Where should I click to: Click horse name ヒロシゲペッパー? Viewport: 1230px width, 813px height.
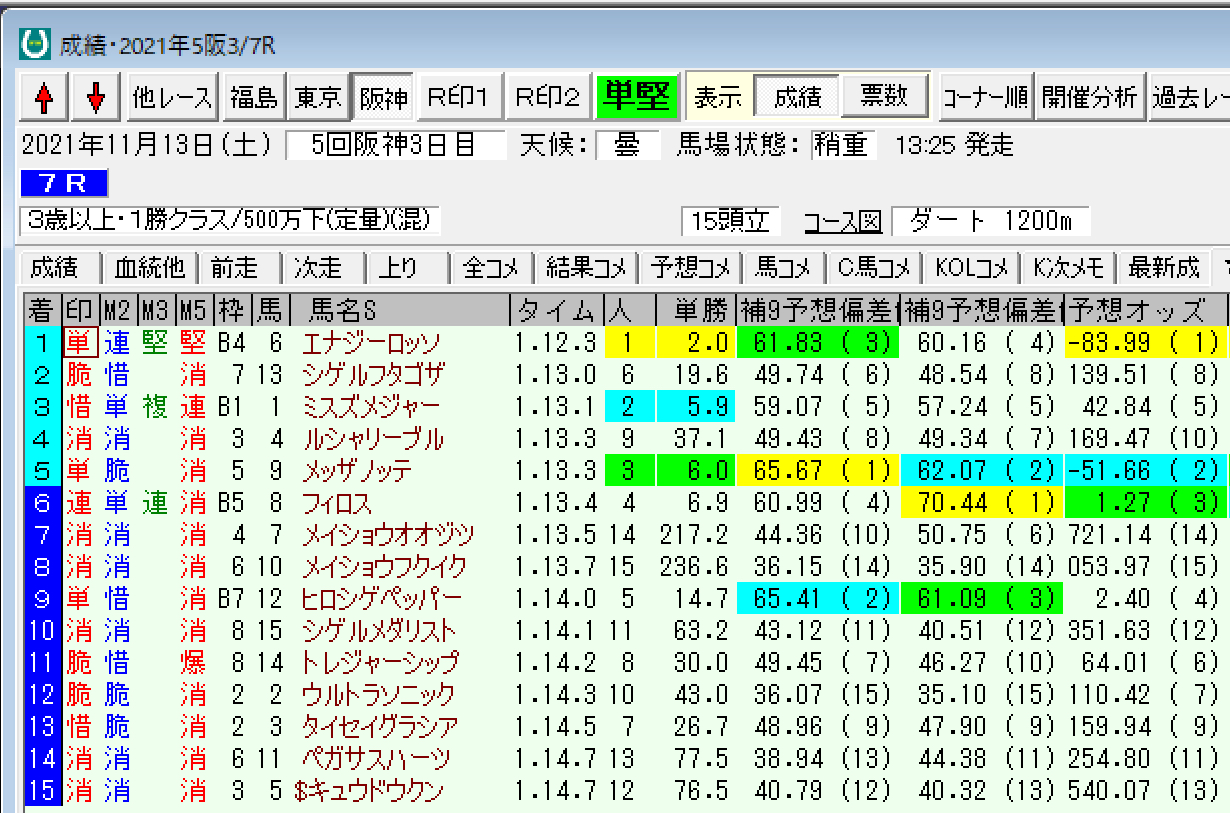(x=381, y=600)
